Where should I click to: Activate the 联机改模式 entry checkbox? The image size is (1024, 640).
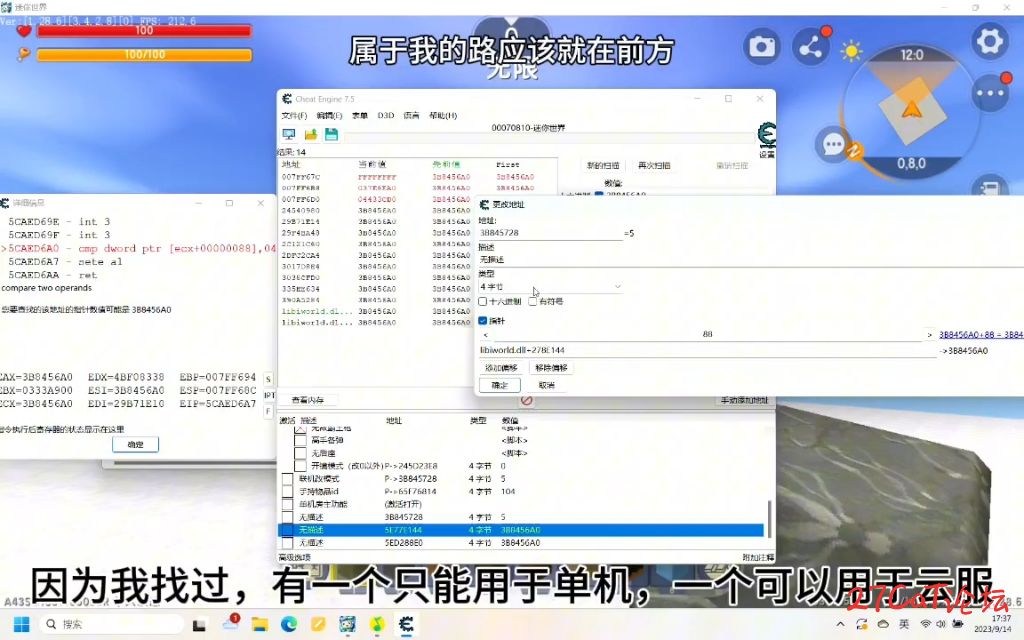287,479
